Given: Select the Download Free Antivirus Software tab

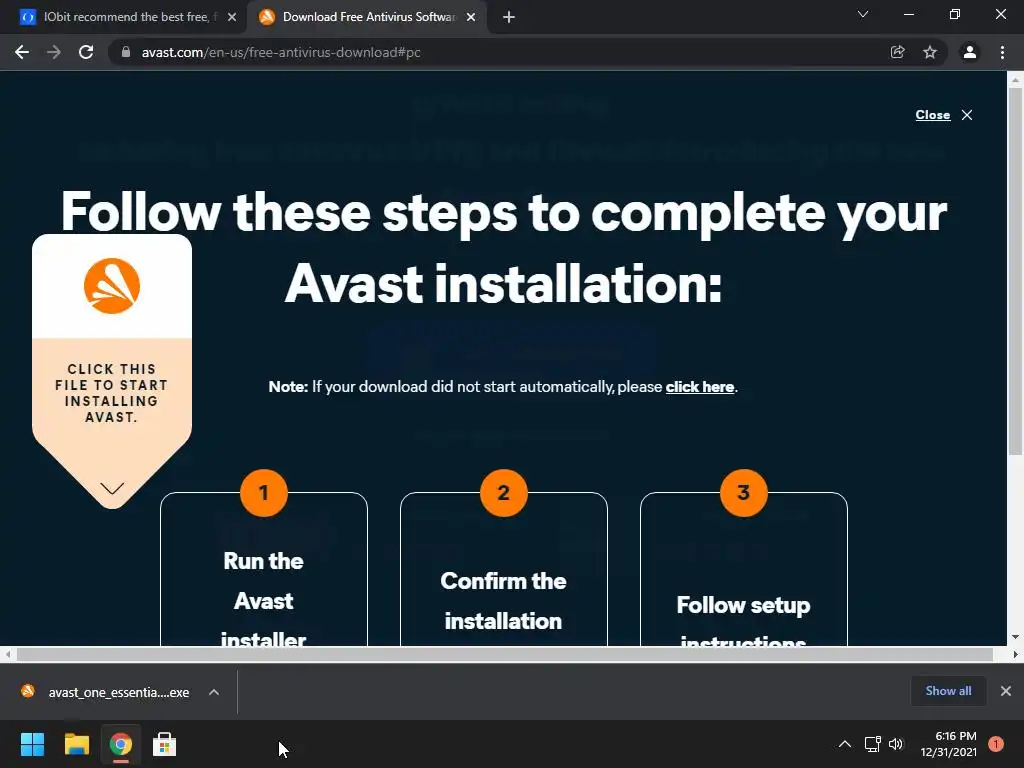Looking at the screenshot, I should pos(368,17).
